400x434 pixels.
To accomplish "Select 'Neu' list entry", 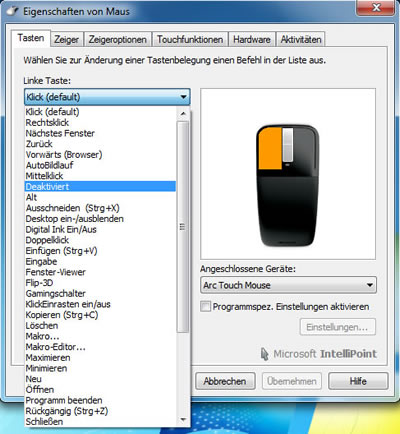I will [100, 379].
